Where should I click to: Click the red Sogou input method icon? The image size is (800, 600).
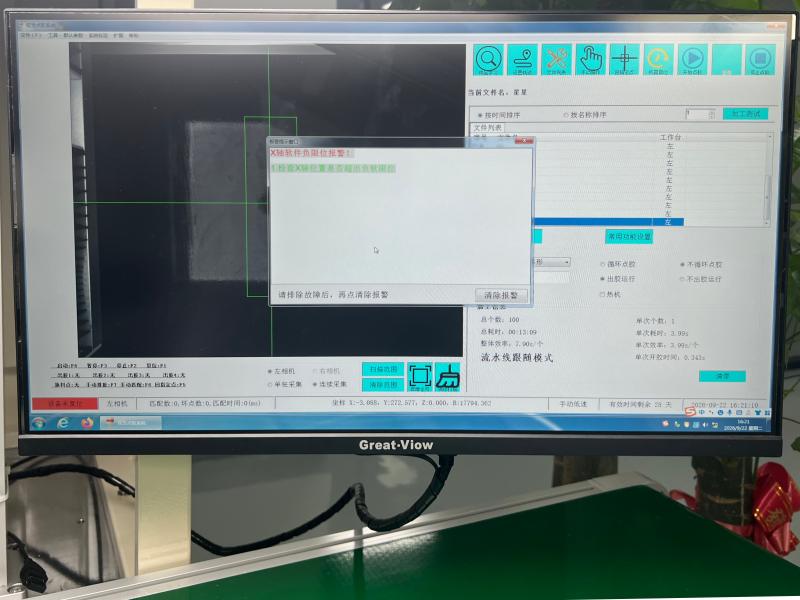point(690,411)
